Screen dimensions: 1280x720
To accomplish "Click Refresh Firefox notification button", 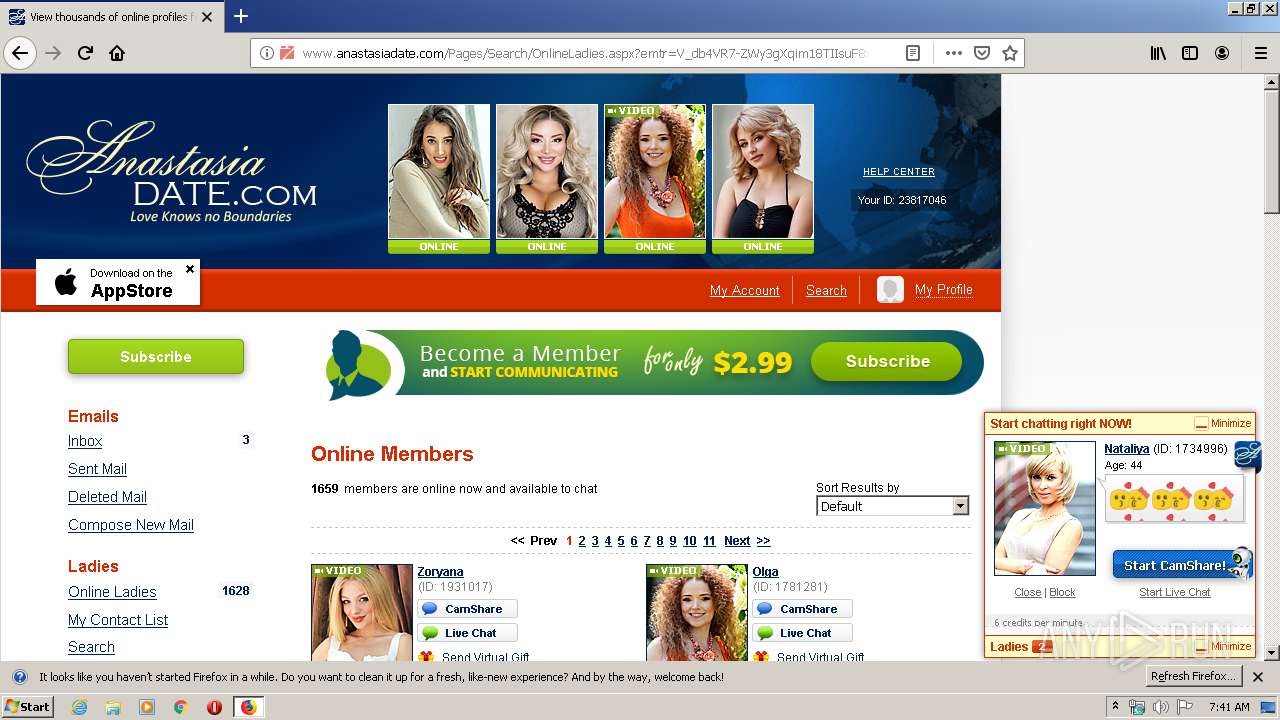I will 1193,677.
